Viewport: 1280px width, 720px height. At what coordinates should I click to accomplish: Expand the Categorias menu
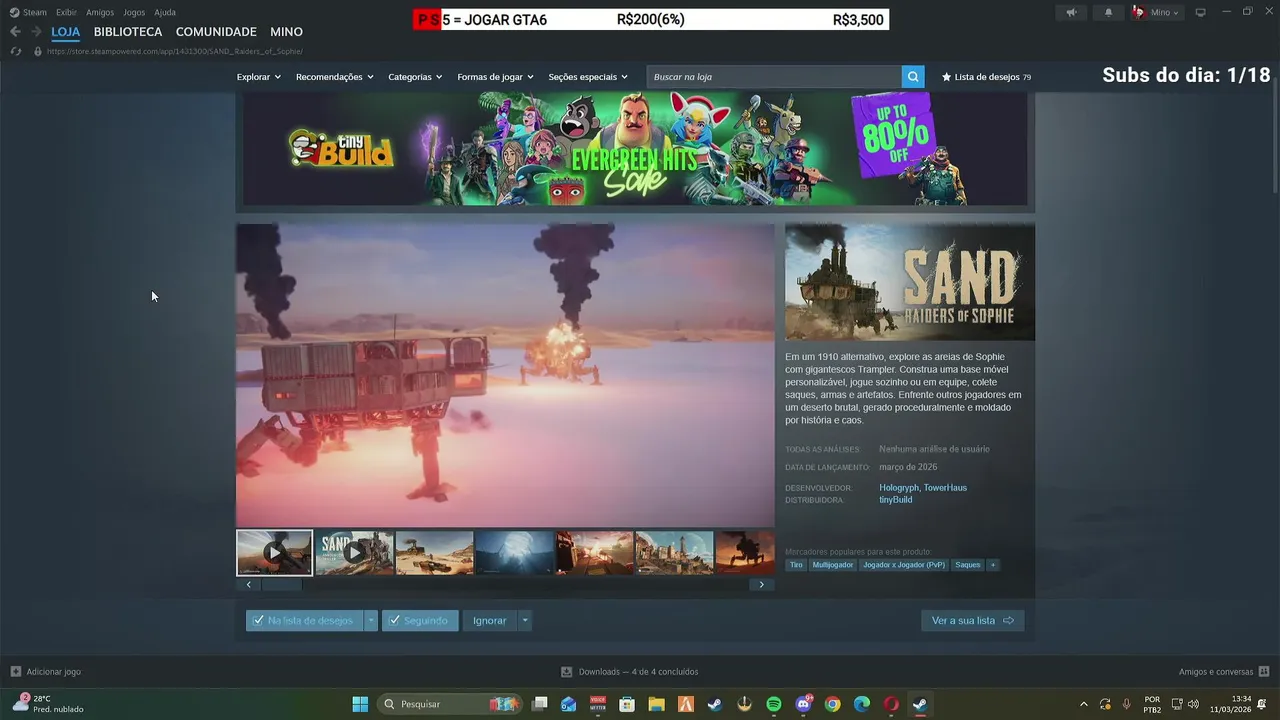click(x=415, y=77)
